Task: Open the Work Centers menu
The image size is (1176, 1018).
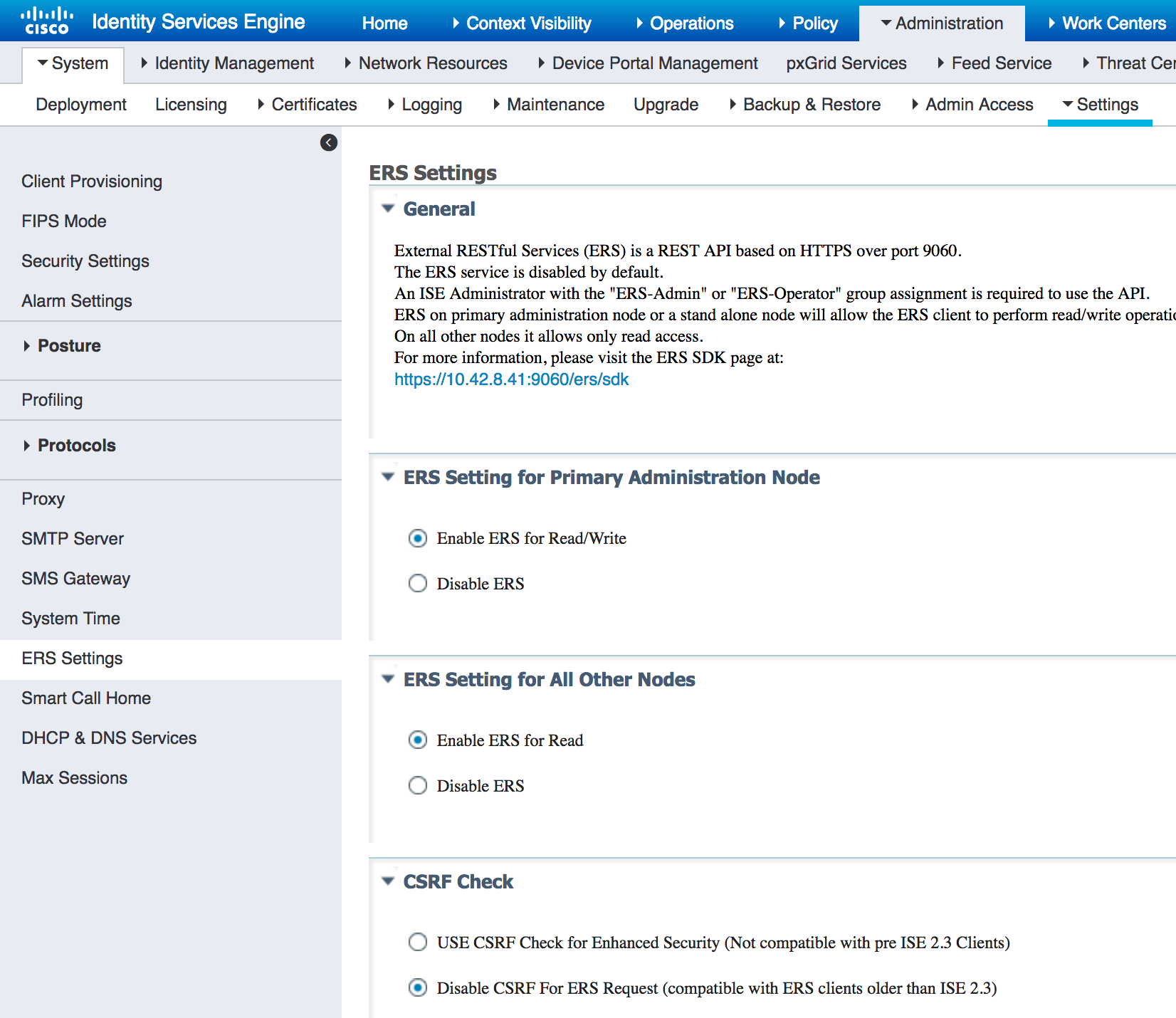Action: (x=1107, y=23)
